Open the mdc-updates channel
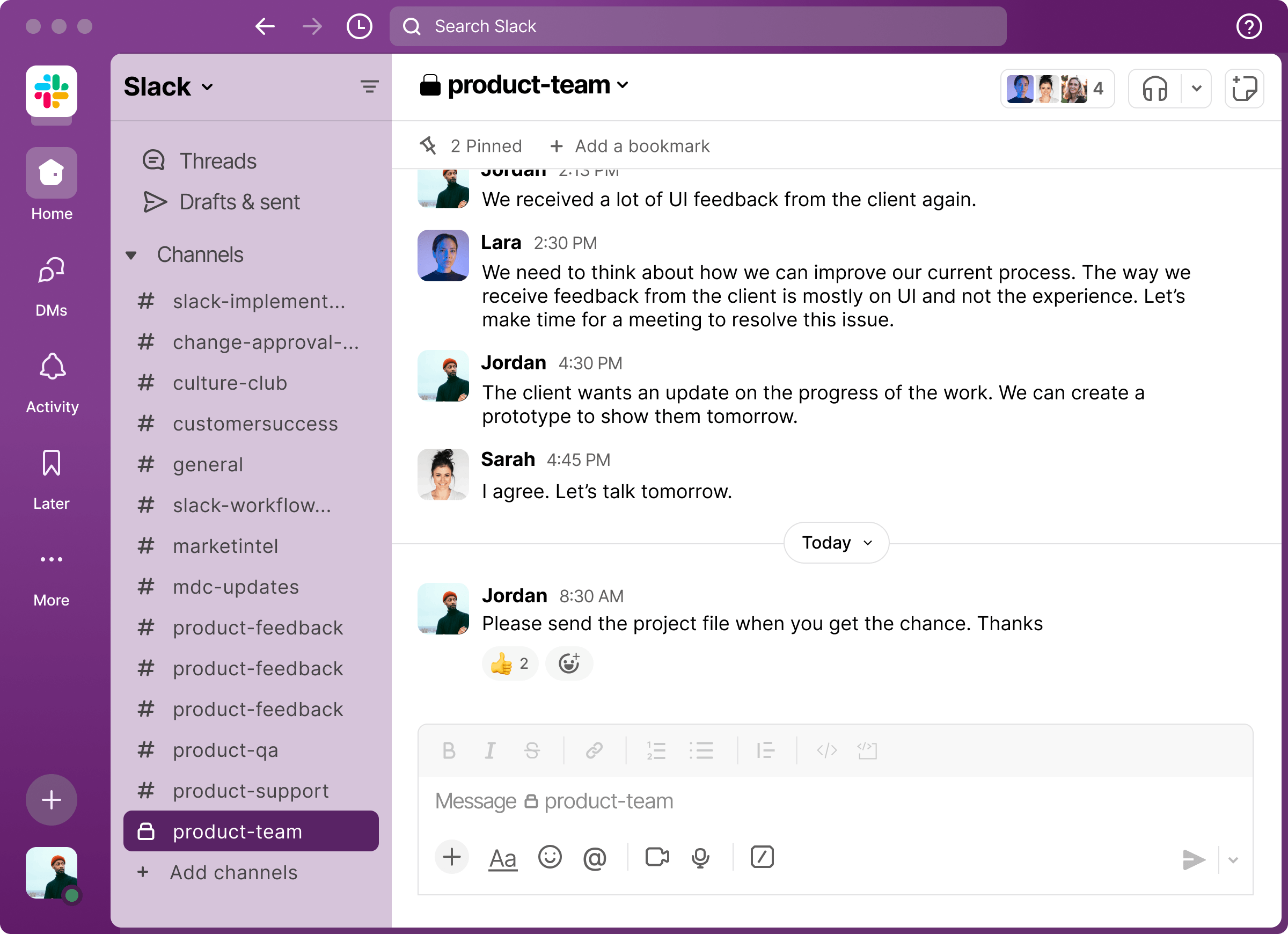 (251, 587)
